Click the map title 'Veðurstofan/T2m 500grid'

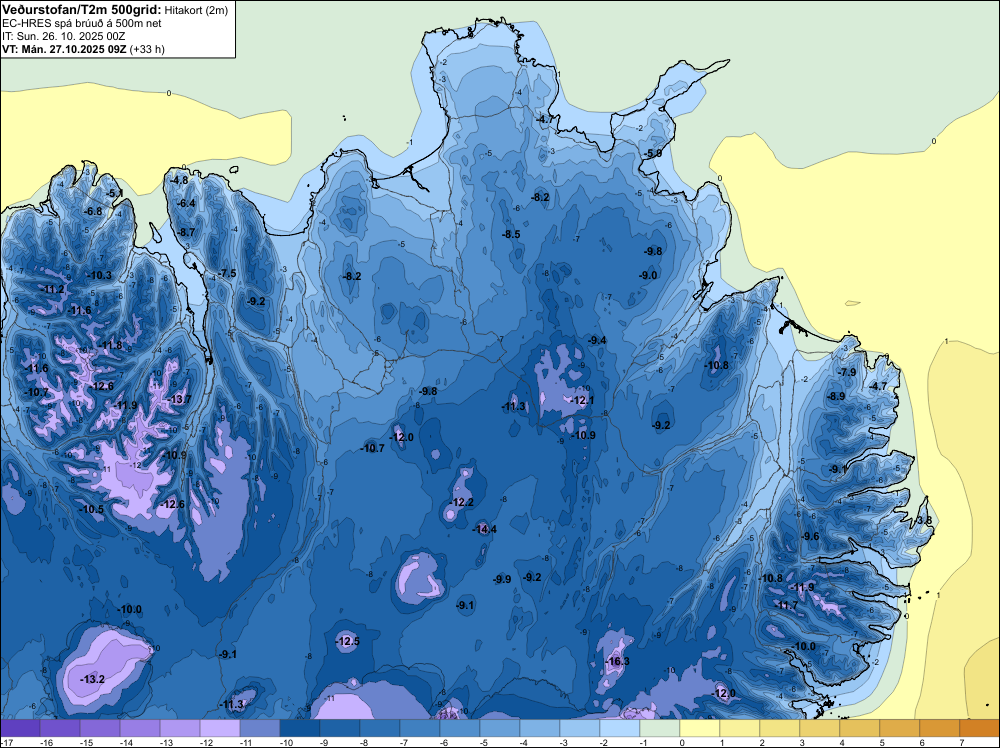82,10
